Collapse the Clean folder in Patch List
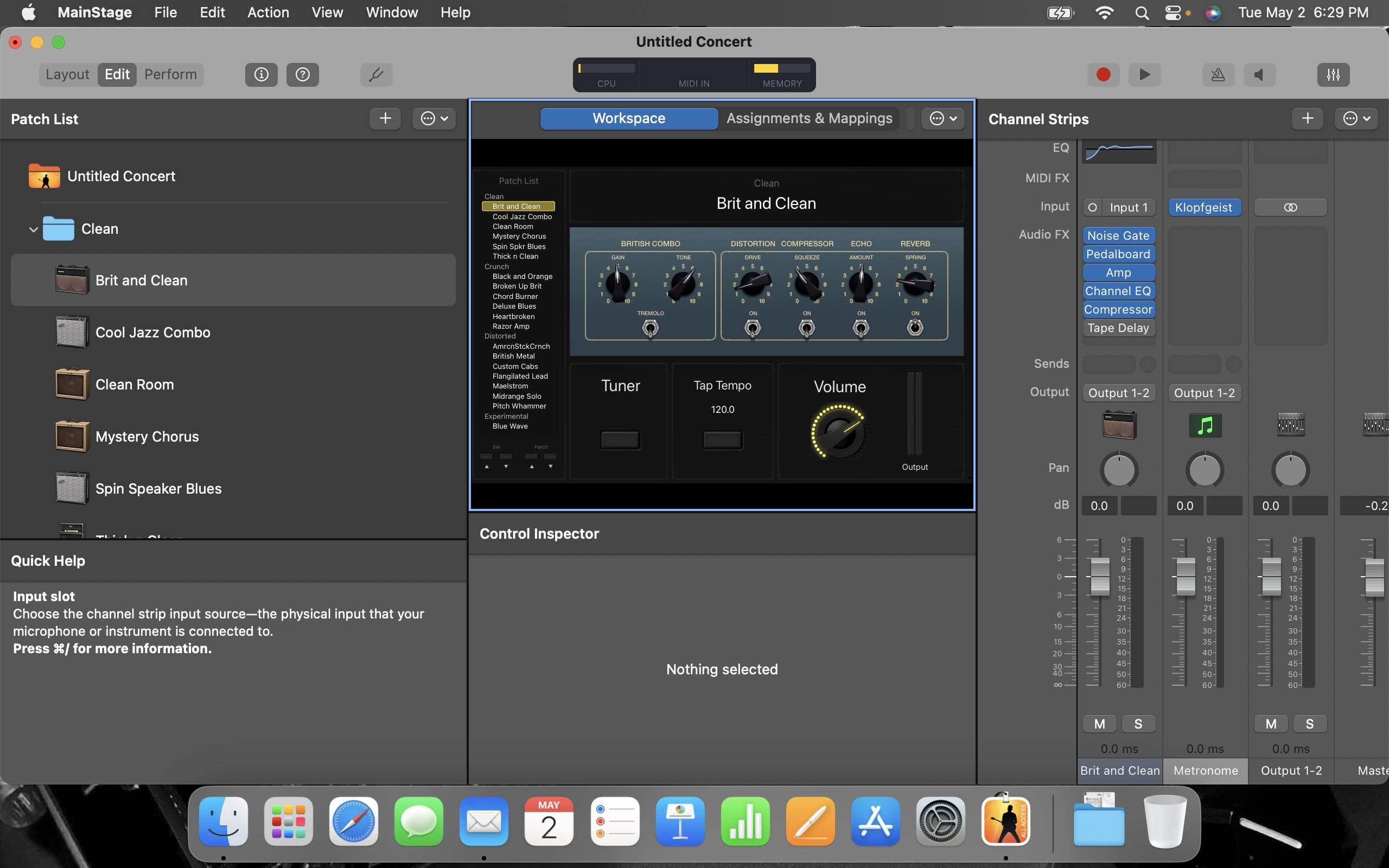1389x868 pixels. pyautogui.click(x=33, y=229)
